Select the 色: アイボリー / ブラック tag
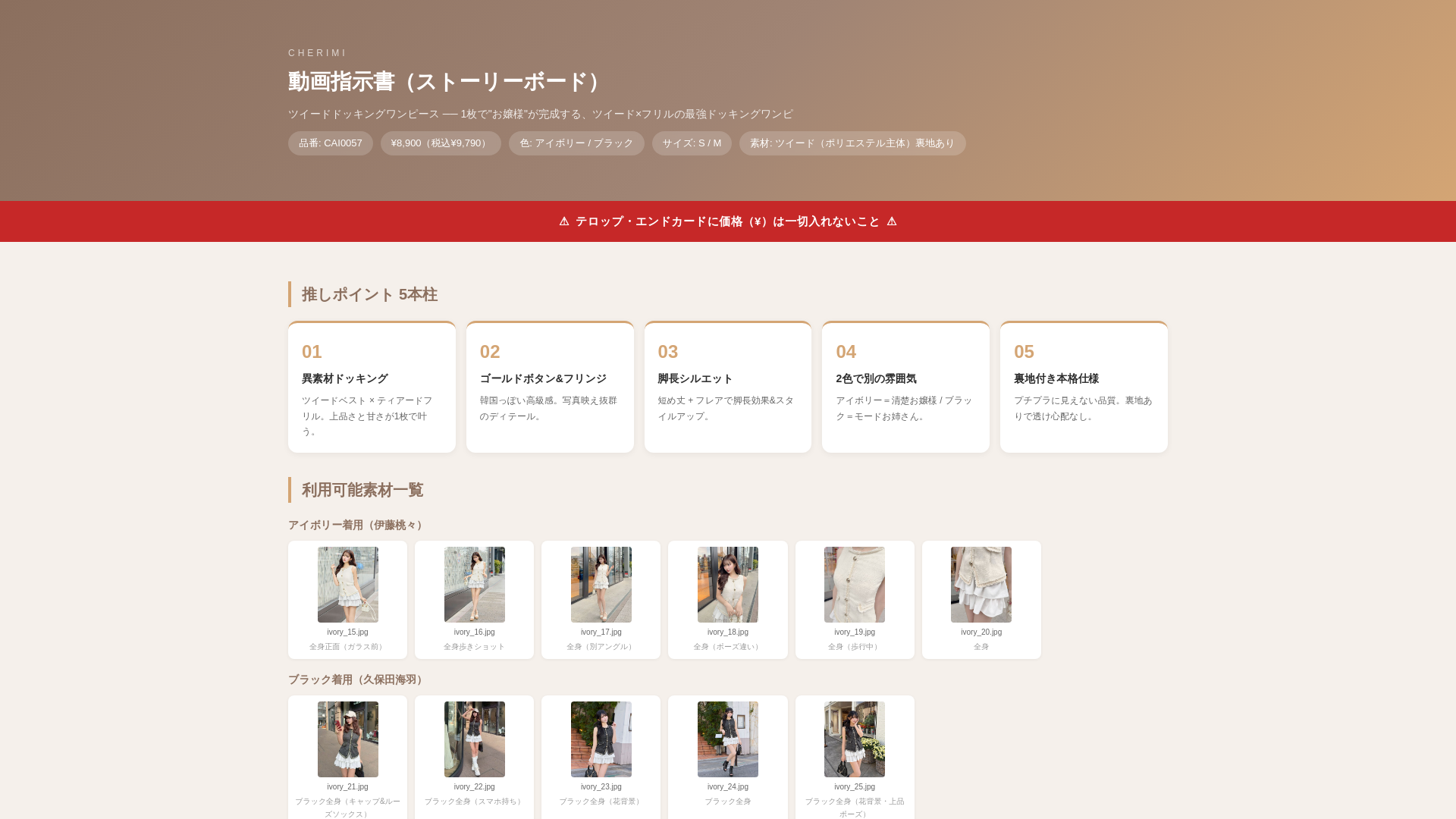This screenshot has width=1456, height=819. (576, 143)
